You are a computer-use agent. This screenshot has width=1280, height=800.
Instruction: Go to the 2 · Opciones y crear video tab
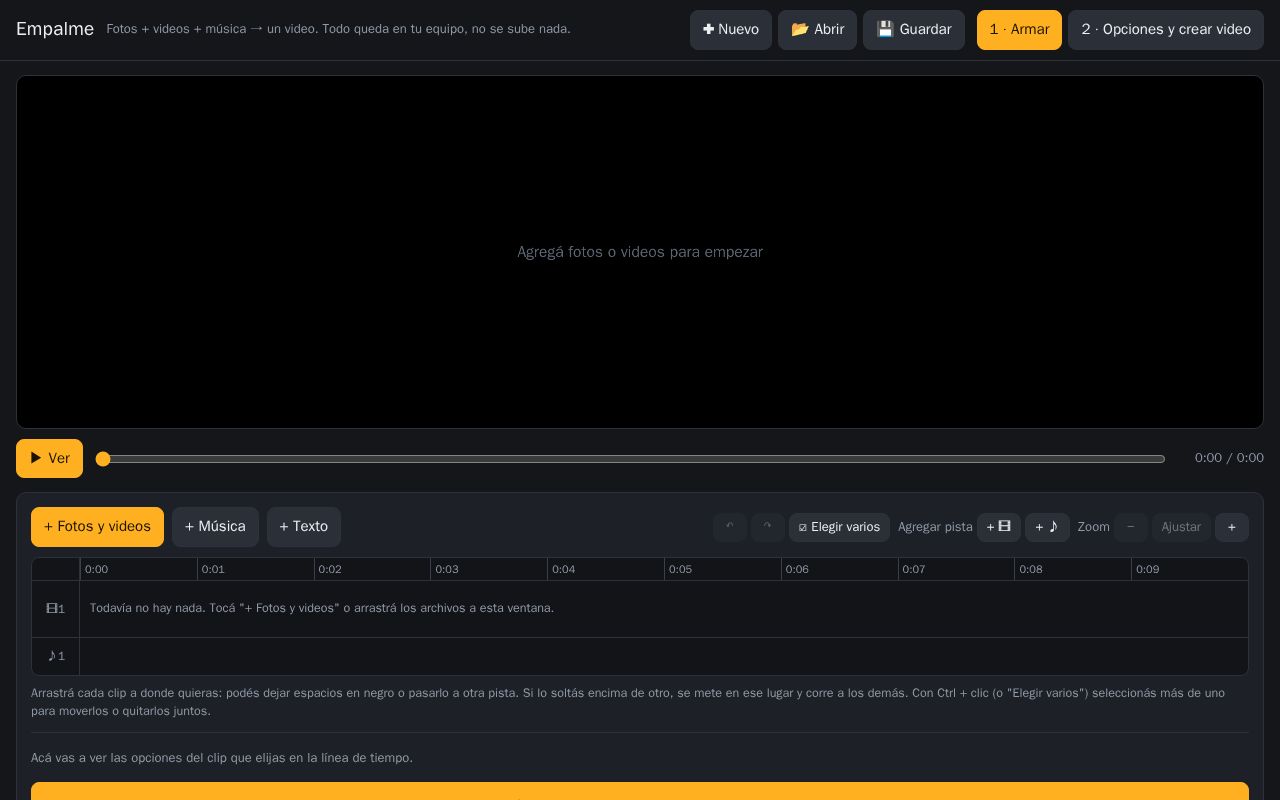(x=1166, y=30)
